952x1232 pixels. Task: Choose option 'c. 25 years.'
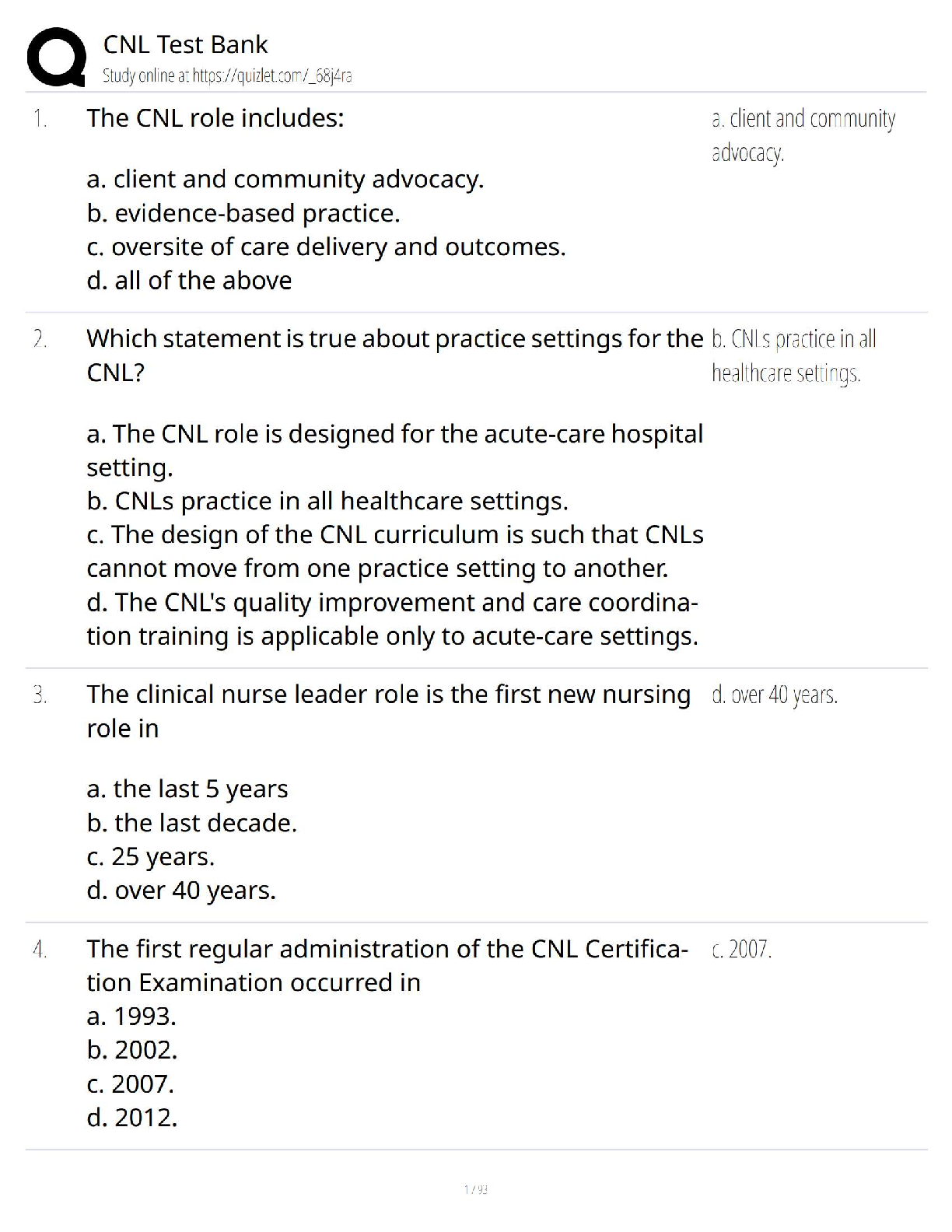tap(151, 856)
